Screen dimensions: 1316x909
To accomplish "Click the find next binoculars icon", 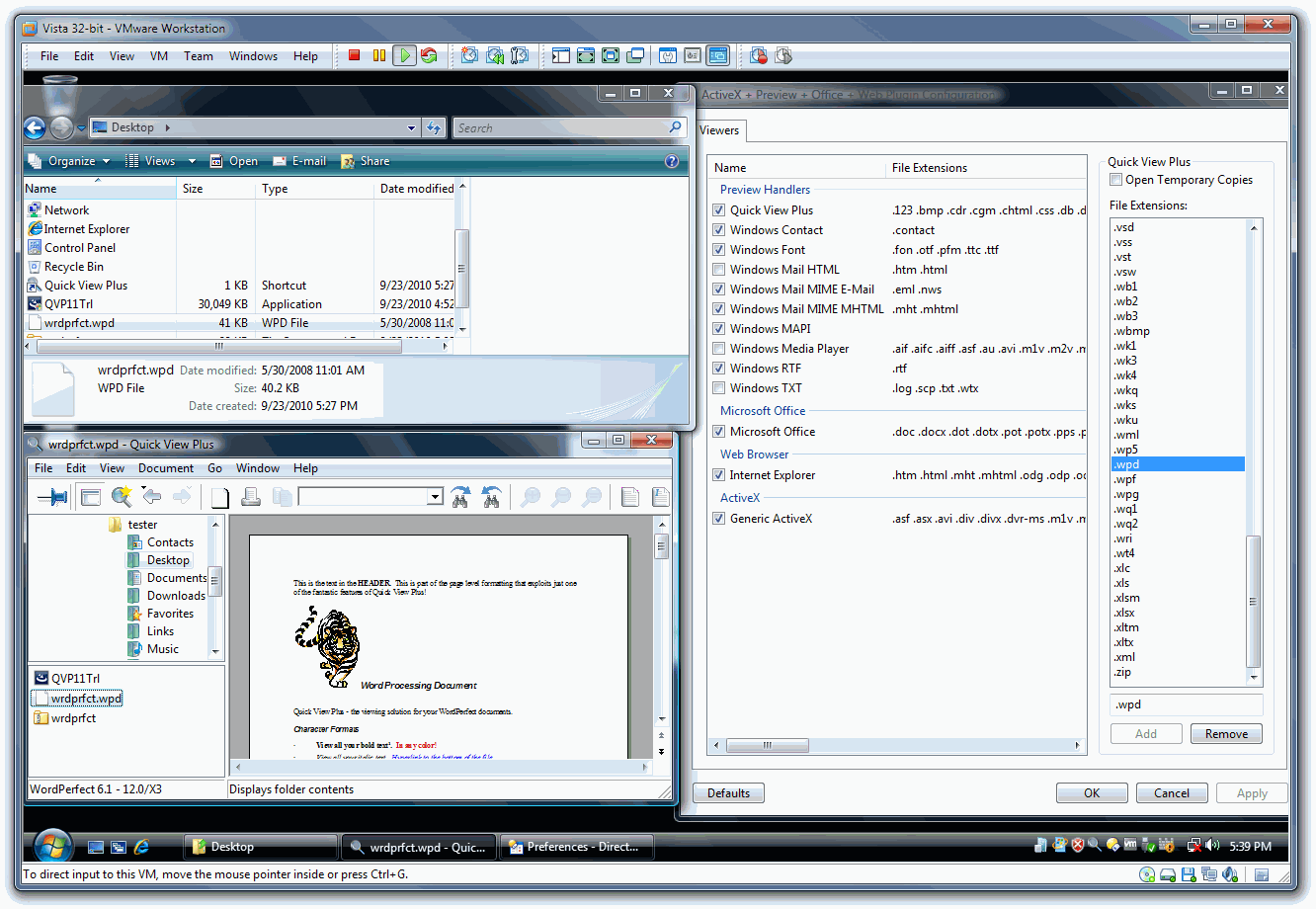I will [x=460, y=497].
